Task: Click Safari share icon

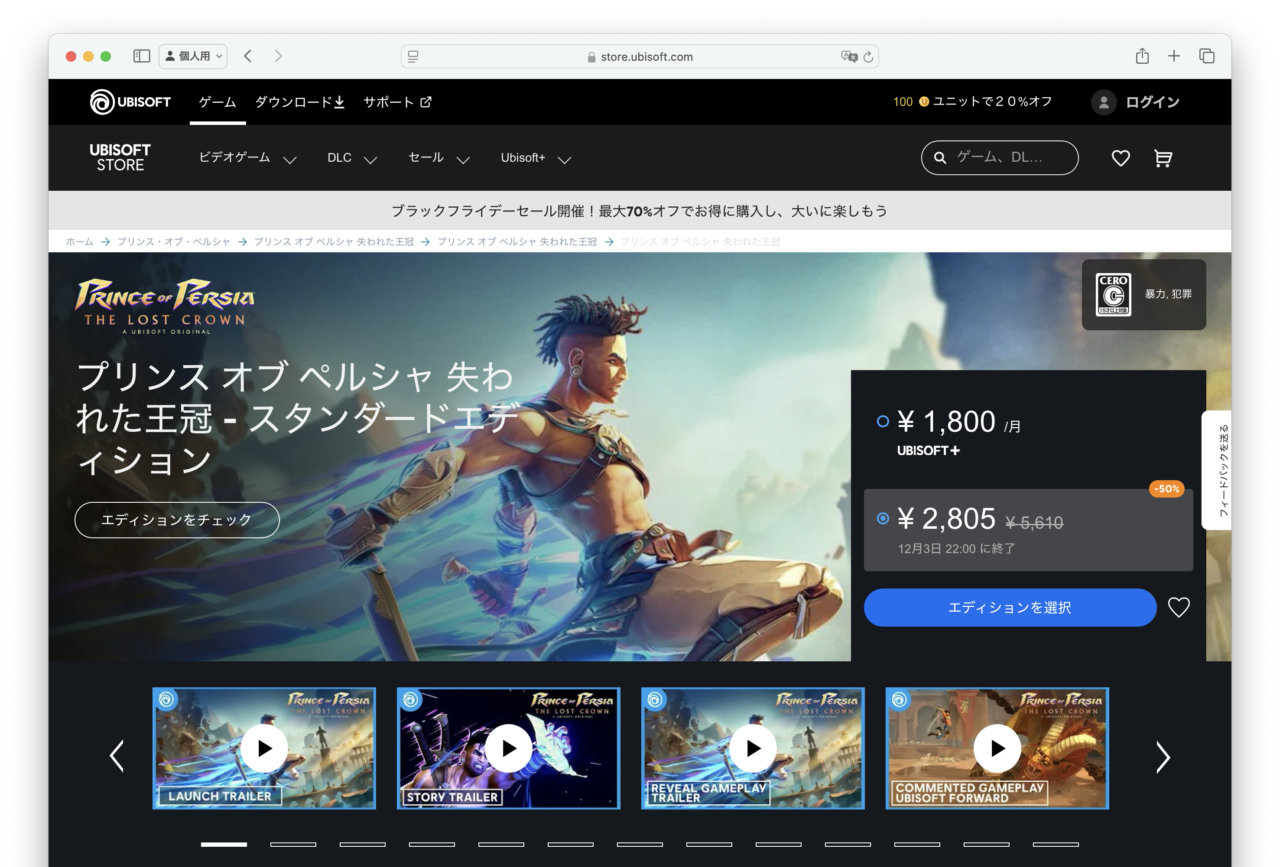Action: point(1142,56)
